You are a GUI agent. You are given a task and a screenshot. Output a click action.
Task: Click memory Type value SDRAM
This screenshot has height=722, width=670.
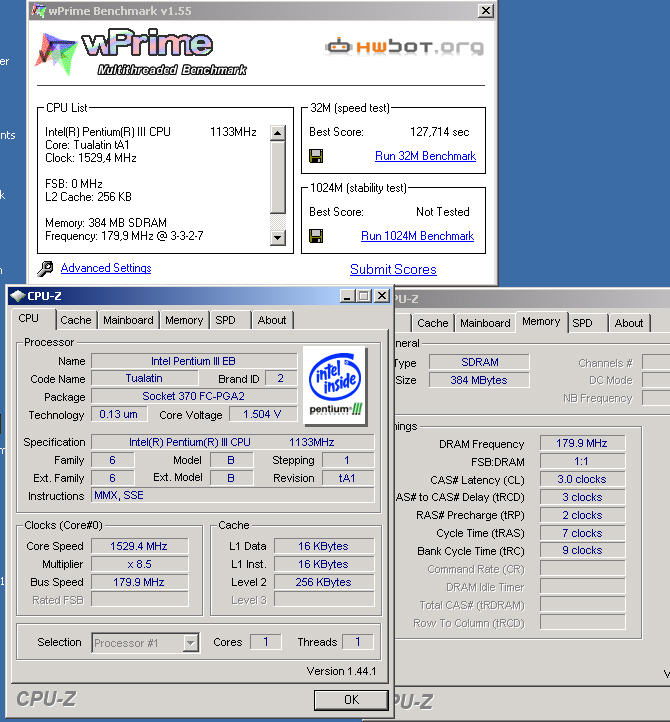pos(479,362)
